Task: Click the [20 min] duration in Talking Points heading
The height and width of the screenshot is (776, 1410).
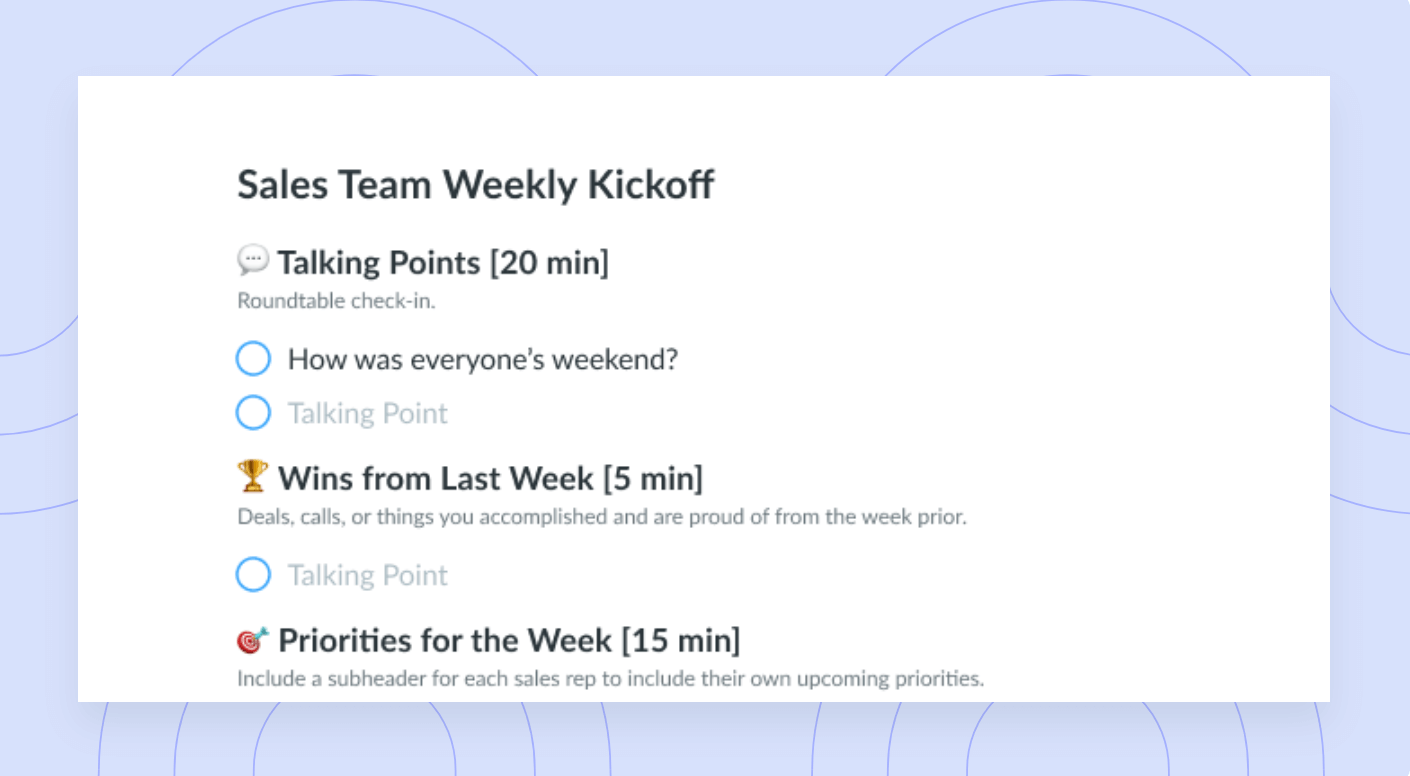Action: [x=549, y=263]
